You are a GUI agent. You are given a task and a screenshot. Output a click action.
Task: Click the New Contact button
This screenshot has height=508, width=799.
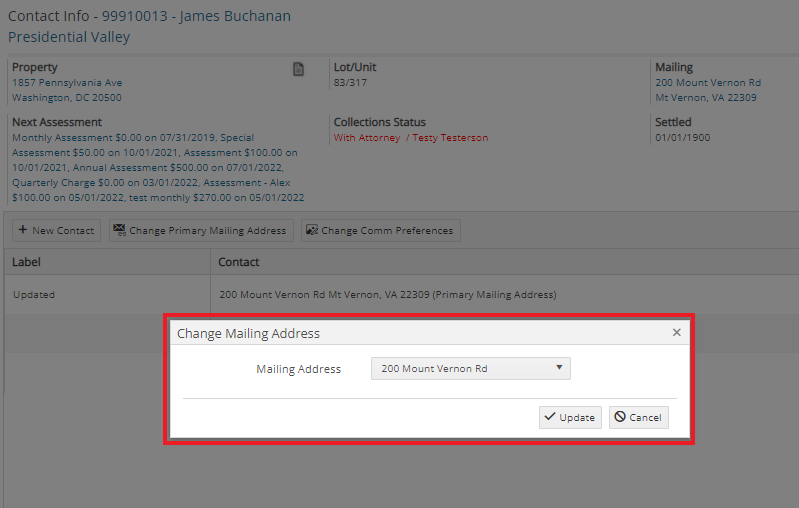[x=57, y=230]
